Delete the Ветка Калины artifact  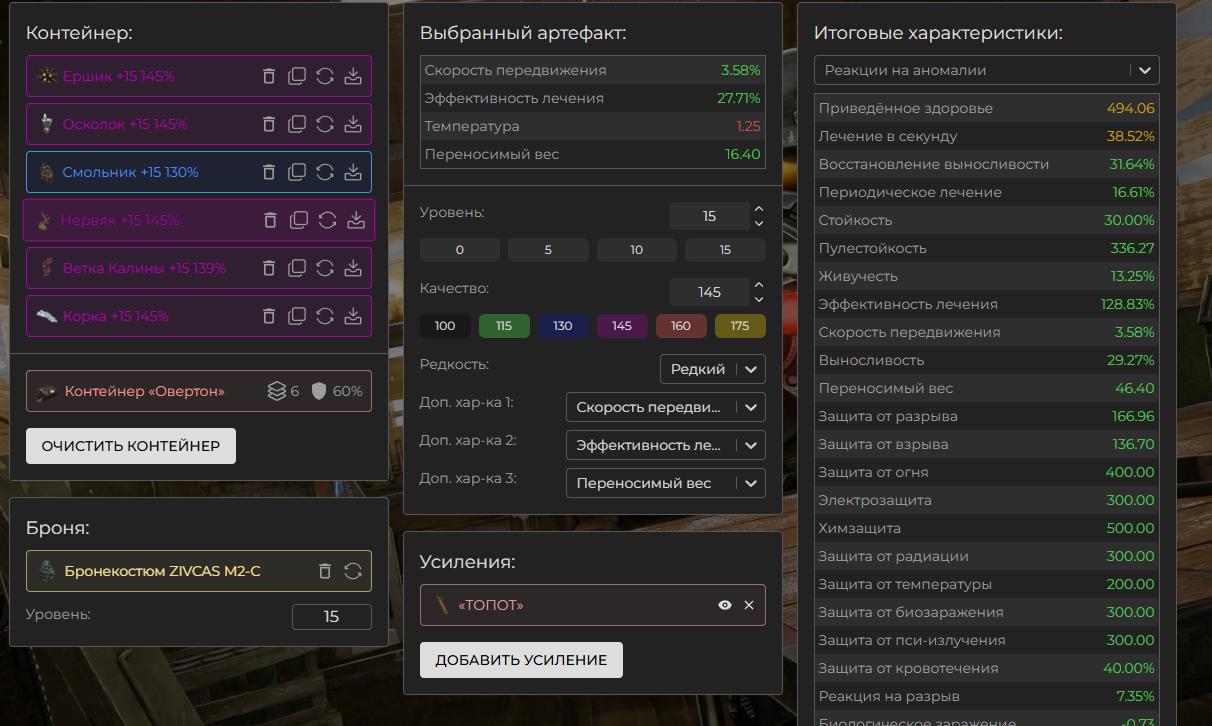tap(269, 268)
